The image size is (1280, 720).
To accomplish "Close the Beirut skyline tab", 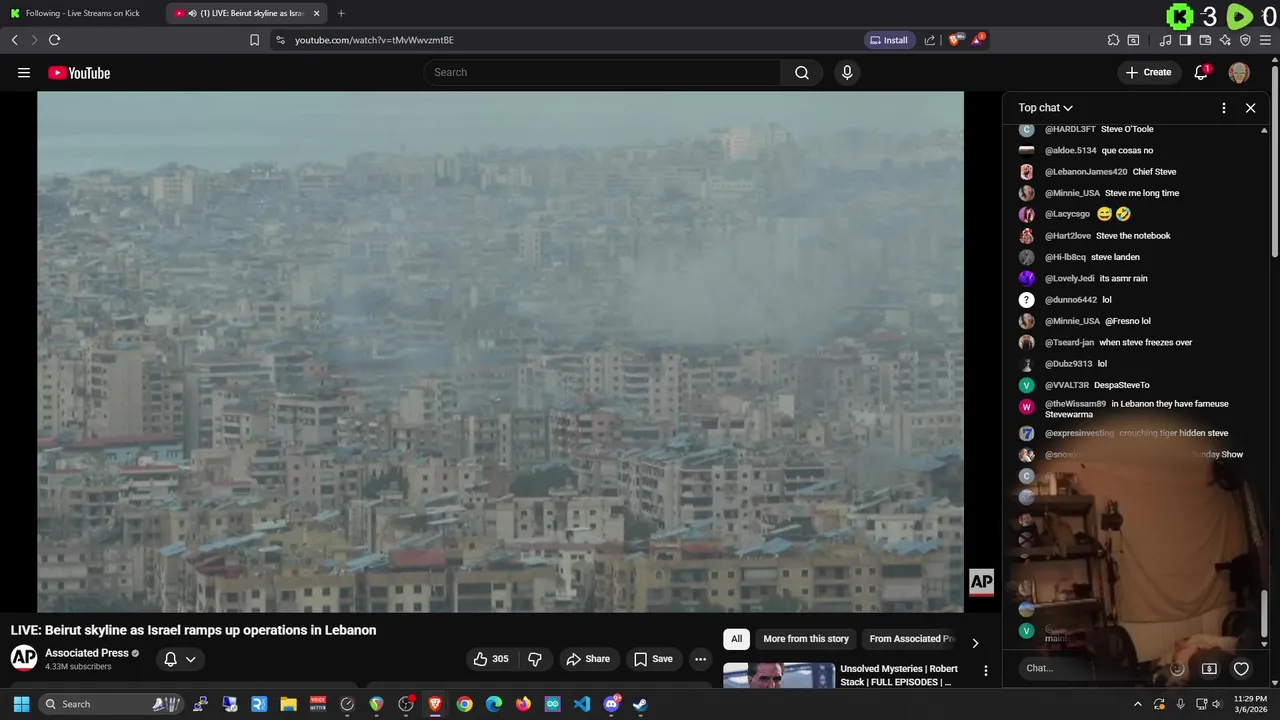I will point(317,13).
